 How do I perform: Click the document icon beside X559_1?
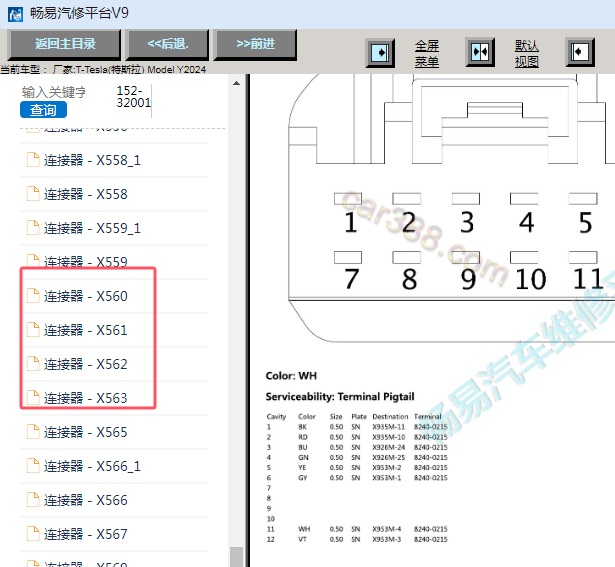(x=33, y=227)
